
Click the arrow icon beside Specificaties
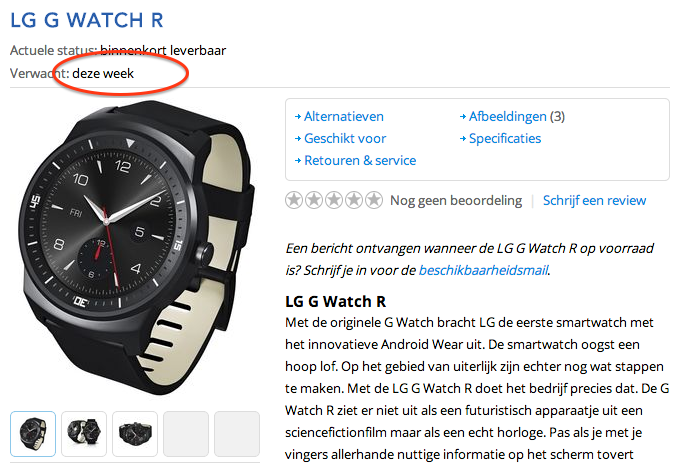[x=463, y=139]
